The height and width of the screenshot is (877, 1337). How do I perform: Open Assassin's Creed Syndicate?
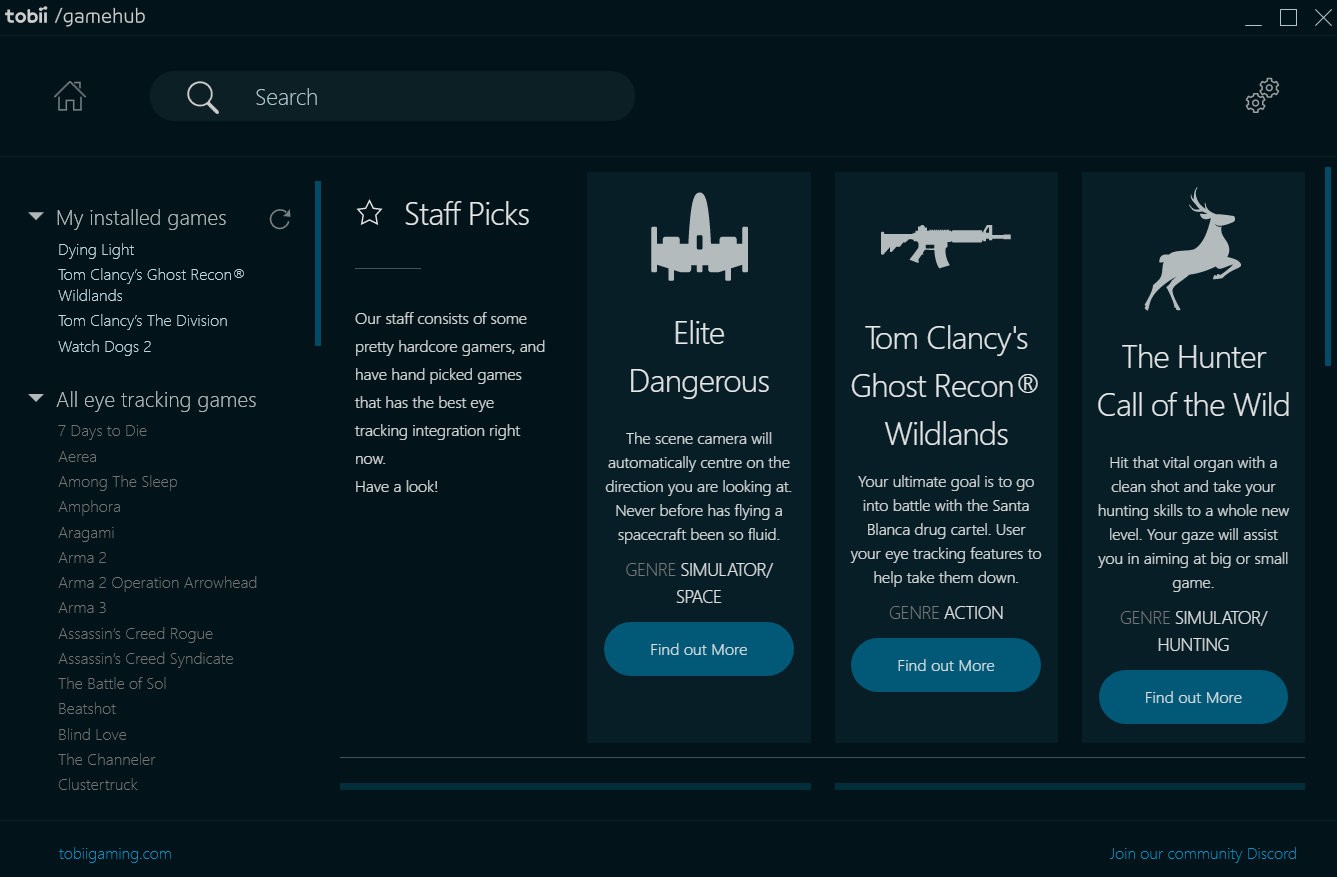click(146, 659)
